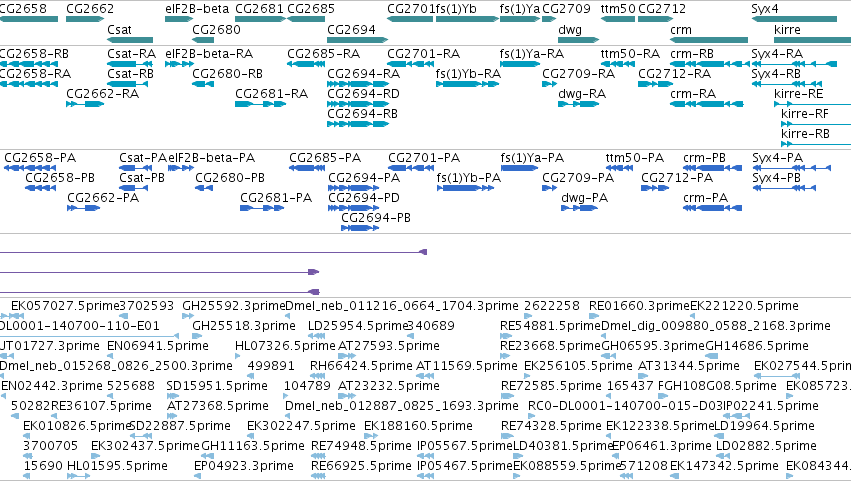This screenshot has width=851, height=481.
Task: Open EST RE74948.5prime
Action: pos(318,457)
